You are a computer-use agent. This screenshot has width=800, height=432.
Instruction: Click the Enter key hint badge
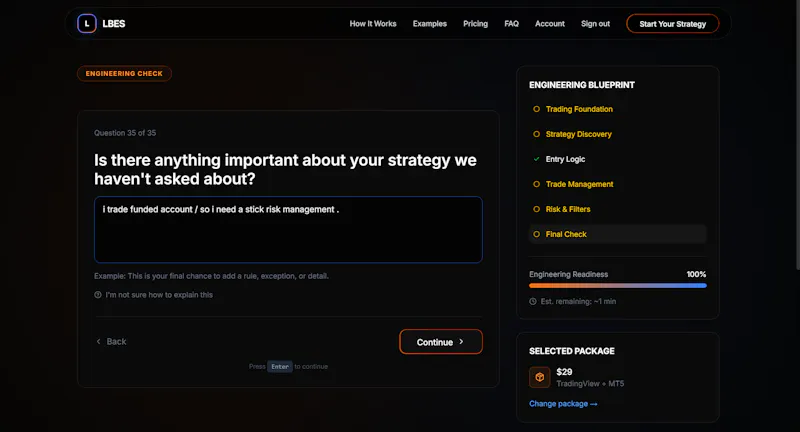280,367
